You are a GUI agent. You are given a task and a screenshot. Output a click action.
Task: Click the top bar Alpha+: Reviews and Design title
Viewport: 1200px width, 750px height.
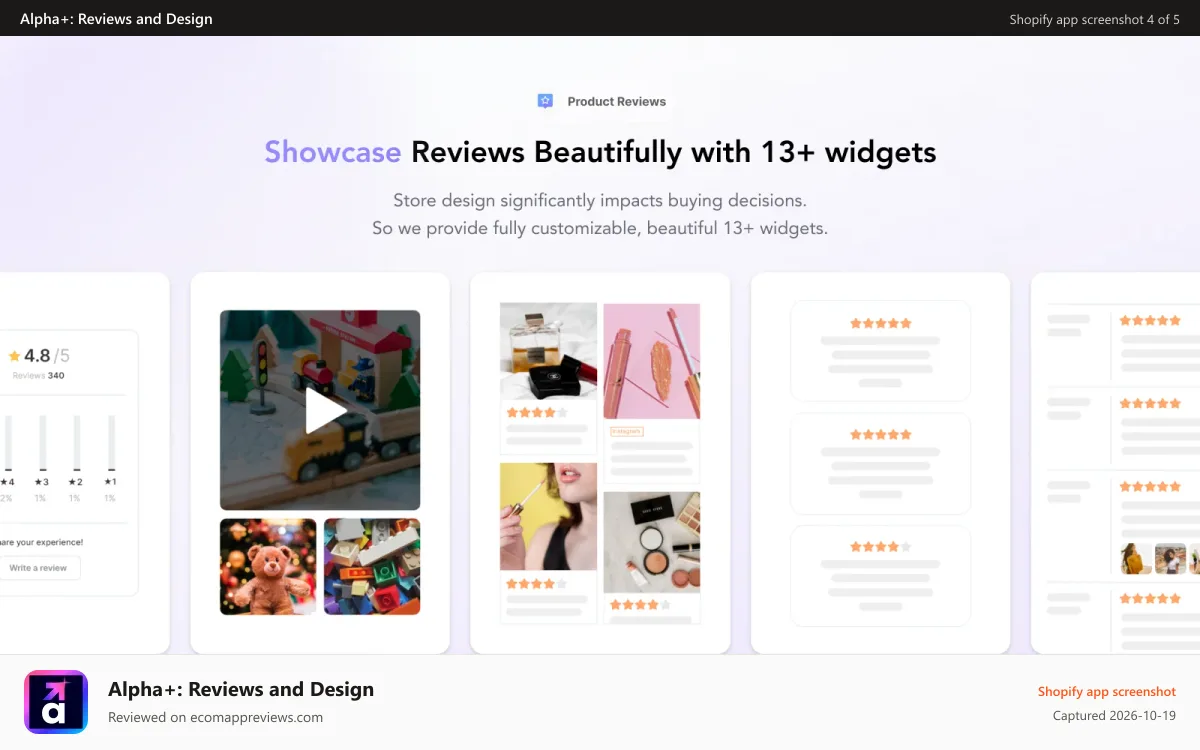click(116, 19)
